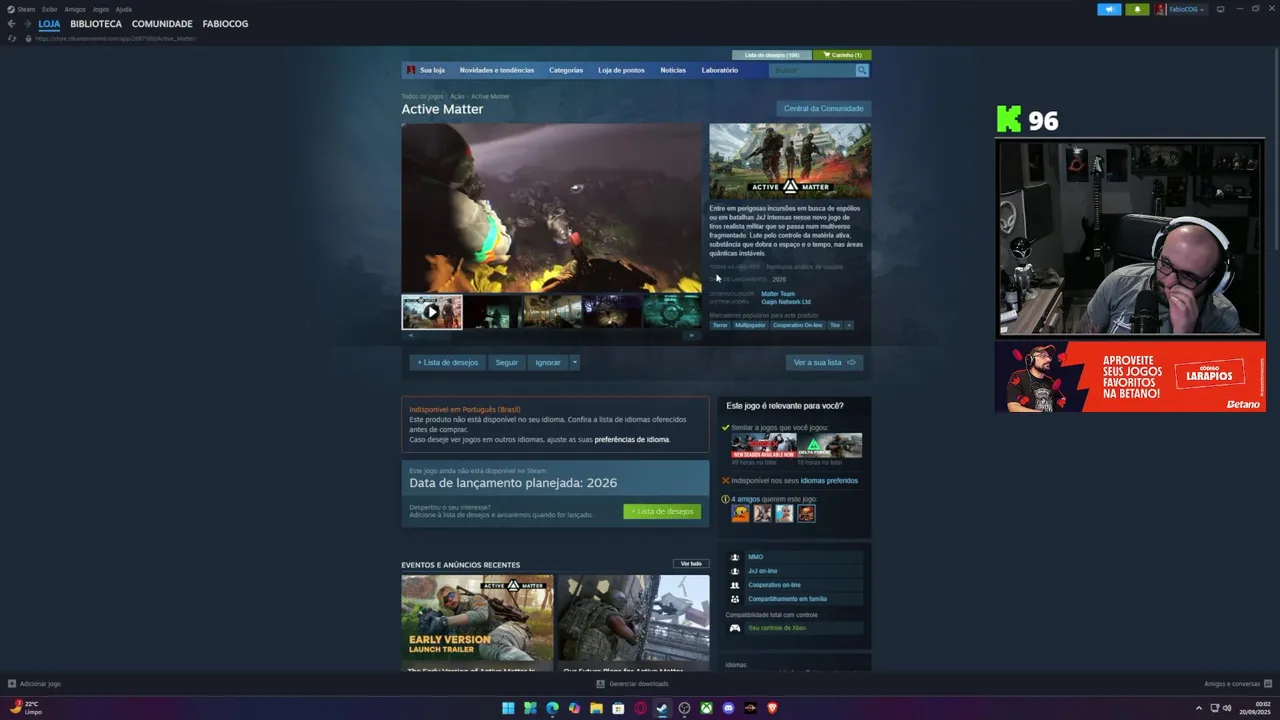Open Gerenciar downloads

click(x=632, y=684)
